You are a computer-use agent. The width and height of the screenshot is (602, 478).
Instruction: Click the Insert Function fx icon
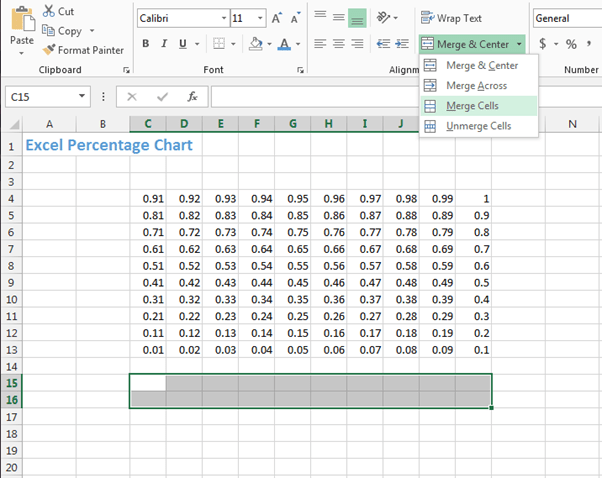(193, 97)
